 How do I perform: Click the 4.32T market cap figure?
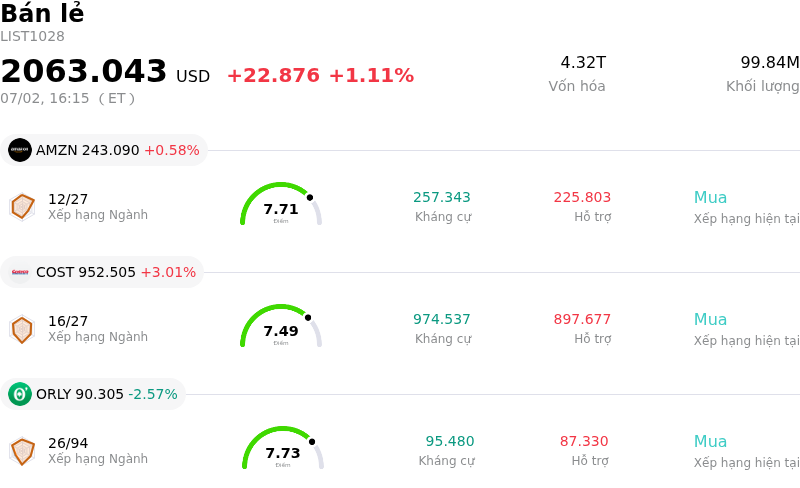[x=583, y=62]
